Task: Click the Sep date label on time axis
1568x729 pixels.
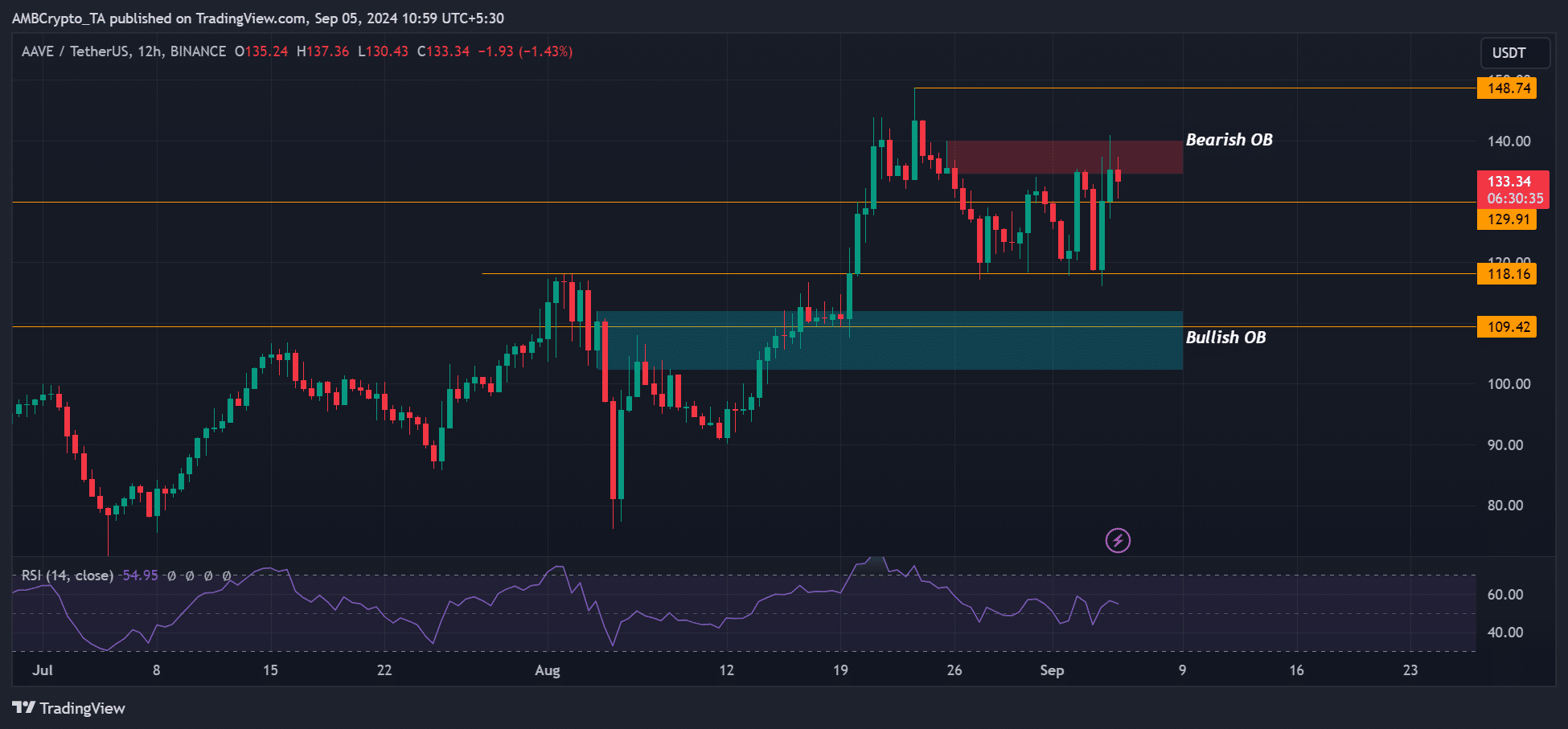Action: pyautogui.click(x=1052, y=670)
